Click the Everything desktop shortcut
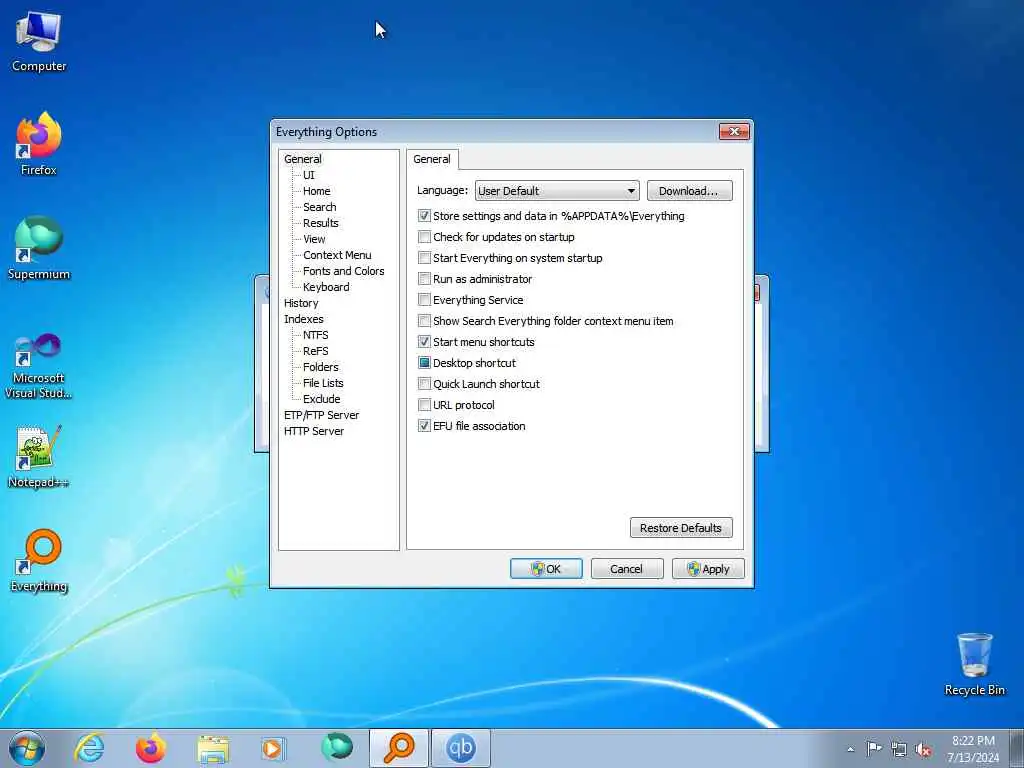Viewport: 1024px width, 768px height. (x=39, y=560)
